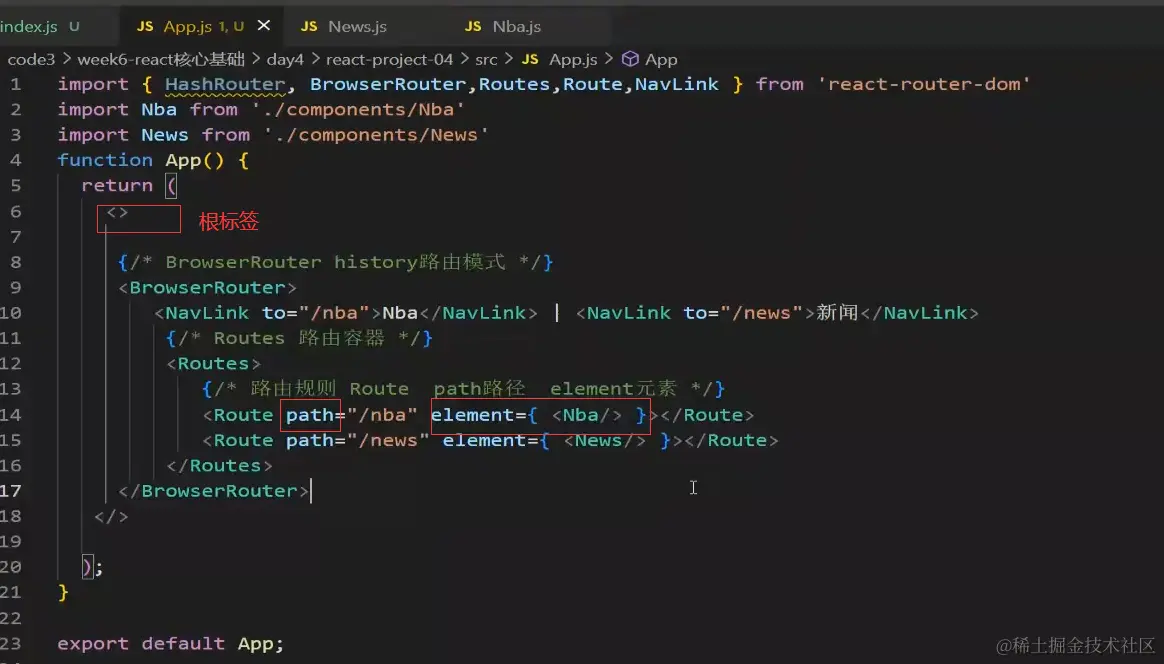Screen dimensions: 1164x664
Task: Click the JS icon on App.js tab
Action: [145, 27]
